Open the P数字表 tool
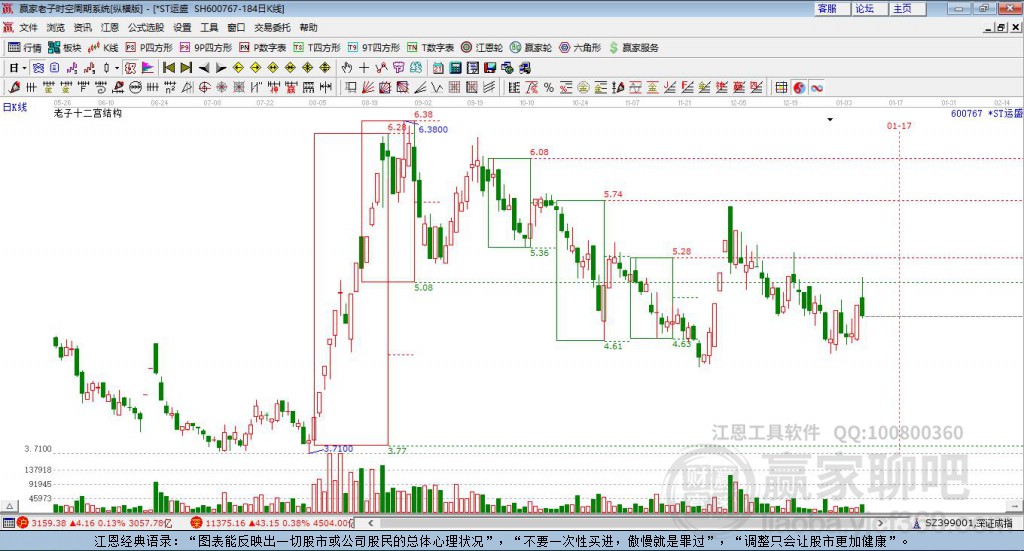Viewport: 1024px width, 551px height. click(263, 48)
